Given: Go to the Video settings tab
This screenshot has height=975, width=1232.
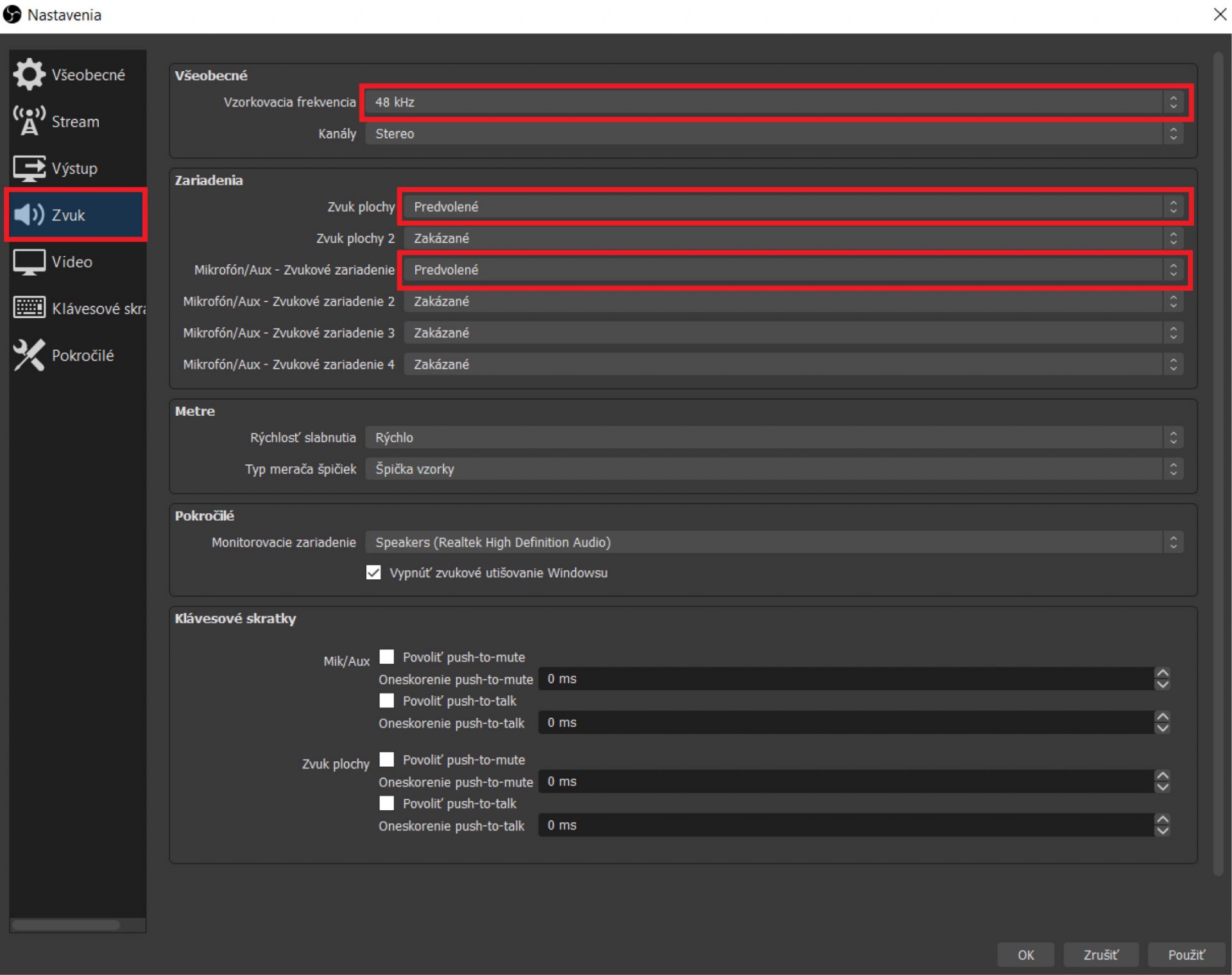Looking at the screenshot, I should click(78, 262).
